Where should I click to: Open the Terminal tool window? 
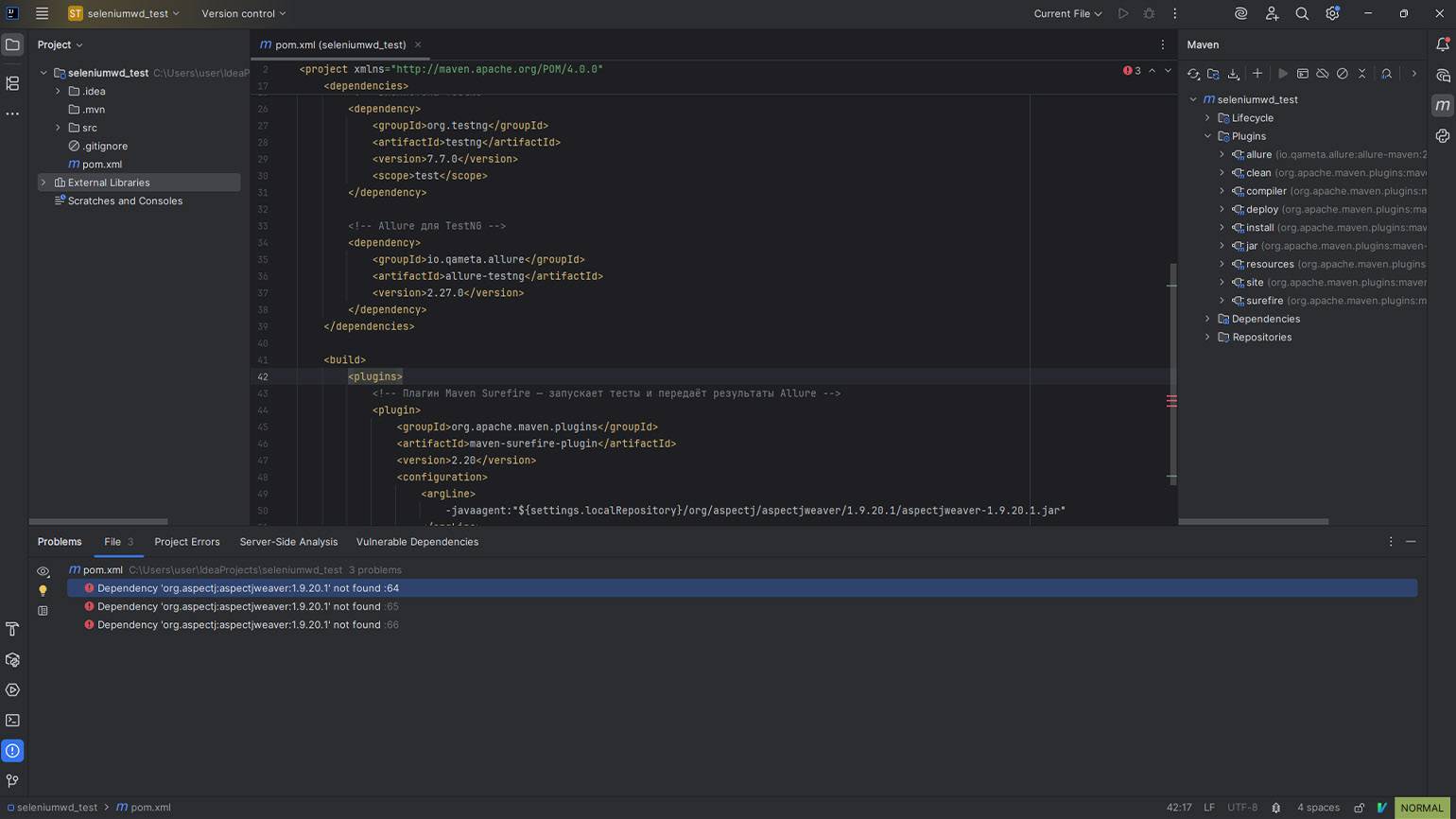pos(12,720)
